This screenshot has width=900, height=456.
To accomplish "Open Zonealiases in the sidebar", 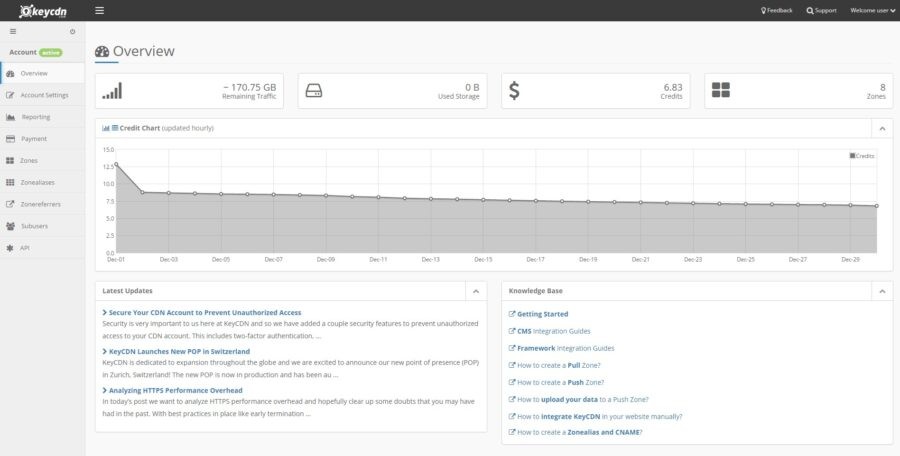I will [x=42, y=183].
